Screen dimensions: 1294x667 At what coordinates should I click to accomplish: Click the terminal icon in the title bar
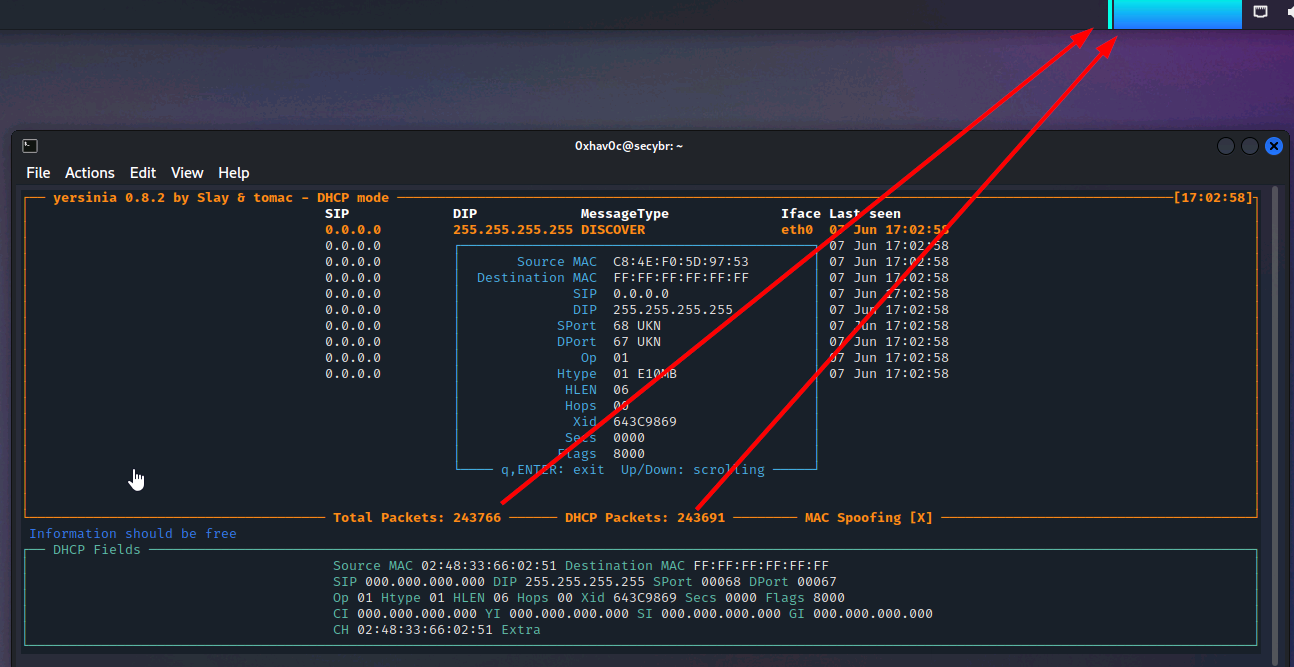click(x=31, y=146)
